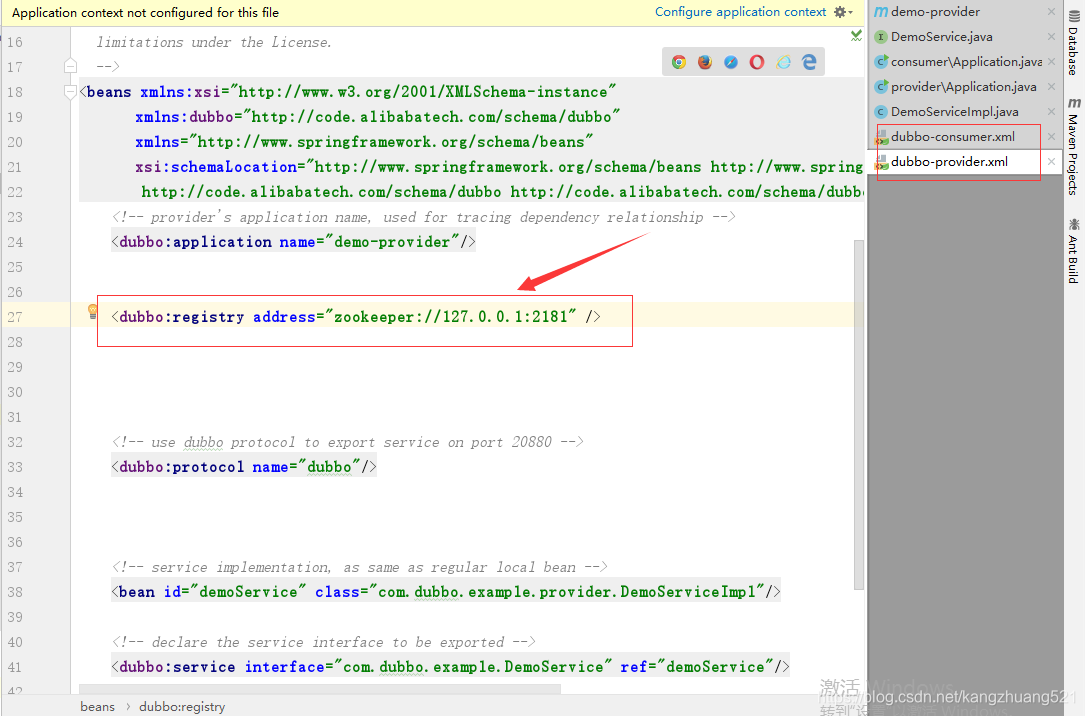Click the editor vertical scrollbar

(x=859, y=415)
